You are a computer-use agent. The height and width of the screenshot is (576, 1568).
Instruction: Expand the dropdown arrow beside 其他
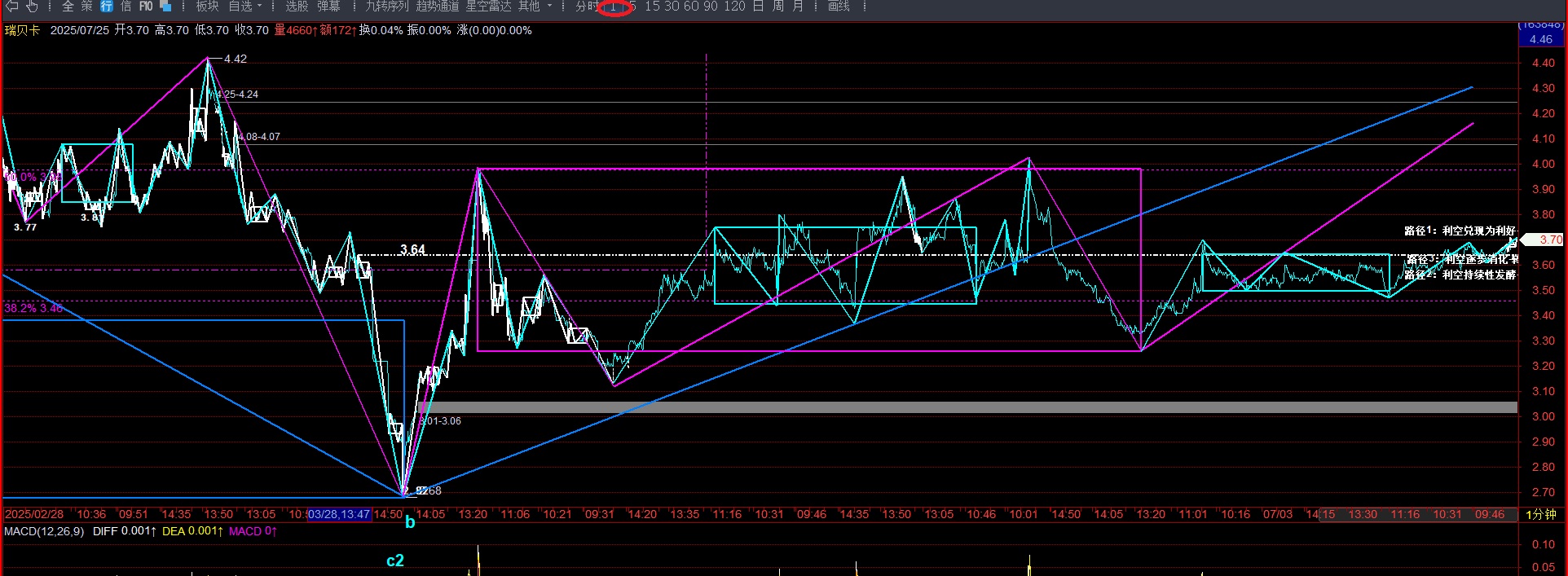tap(549, 7)
